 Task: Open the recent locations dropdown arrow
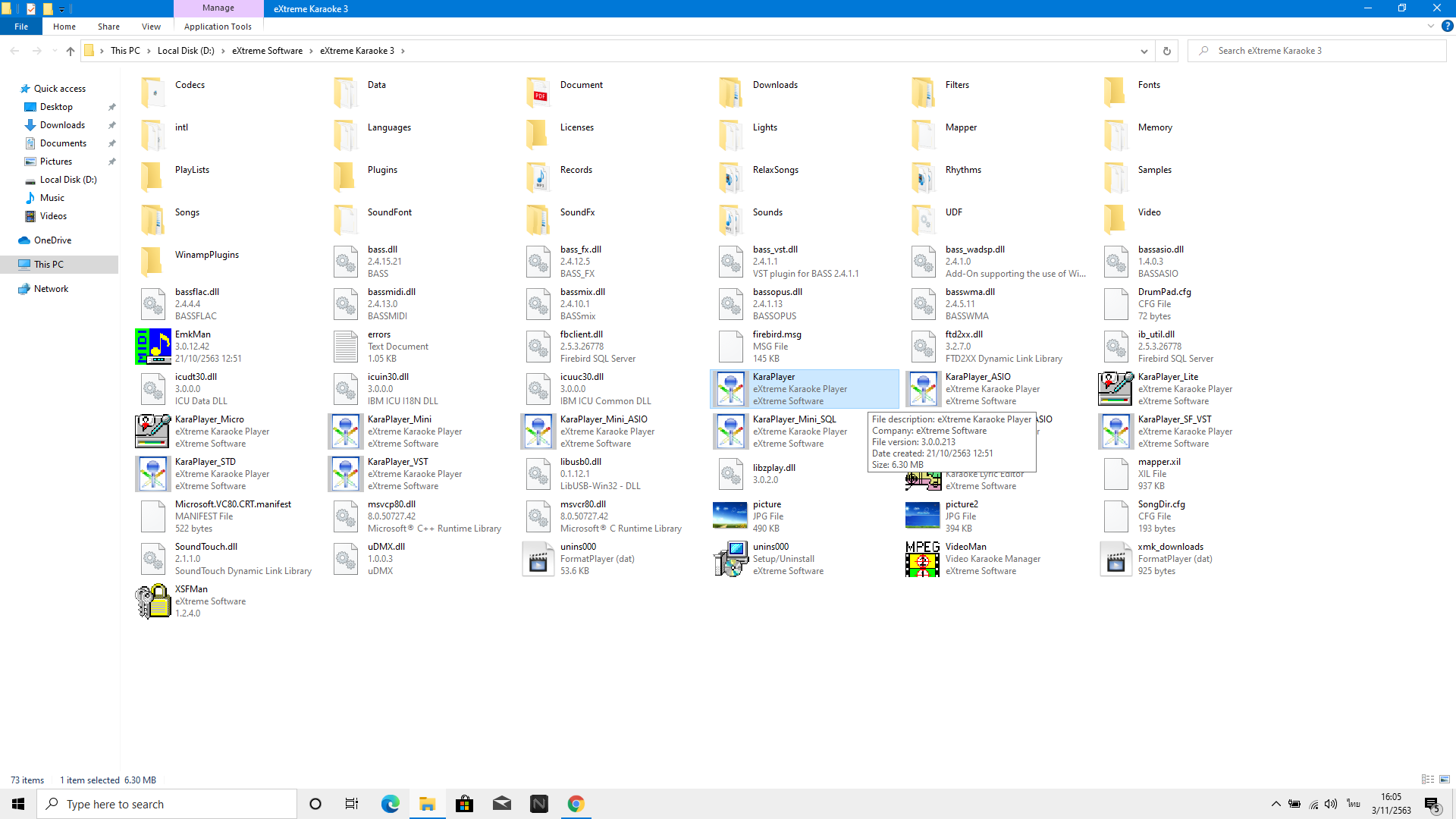pos(54,51)
